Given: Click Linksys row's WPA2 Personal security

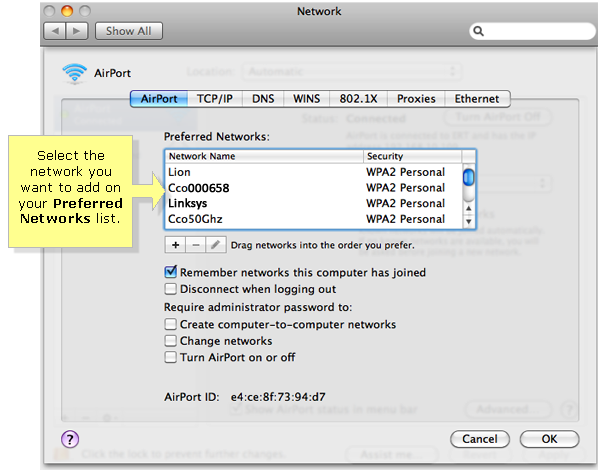Looking at the screenshot, I should pos(406,203).
